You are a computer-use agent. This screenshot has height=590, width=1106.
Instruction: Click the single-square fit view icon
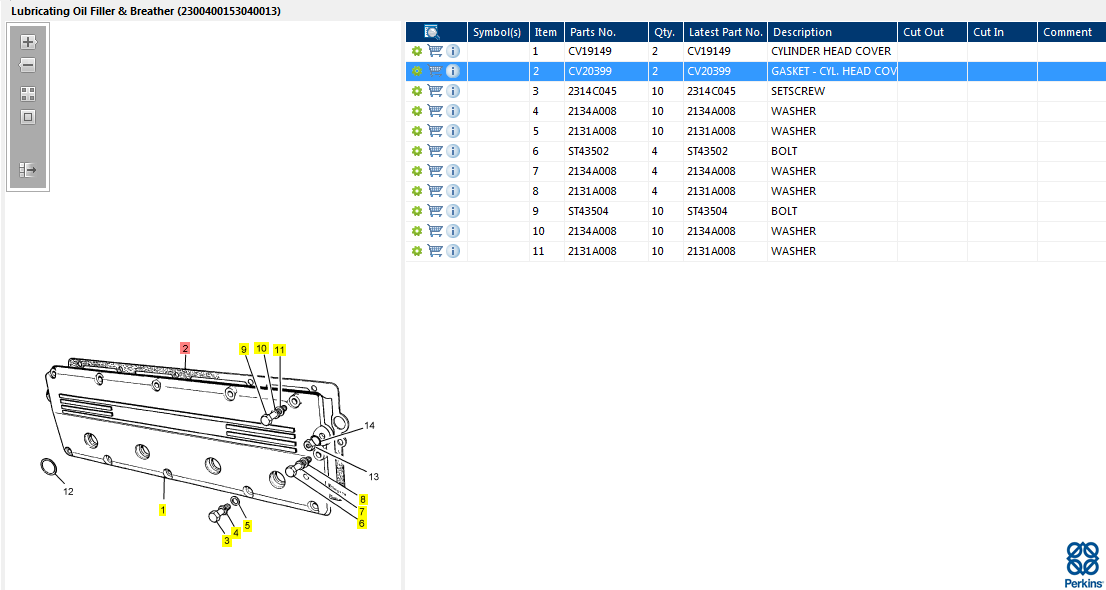(x=28, y=117)
